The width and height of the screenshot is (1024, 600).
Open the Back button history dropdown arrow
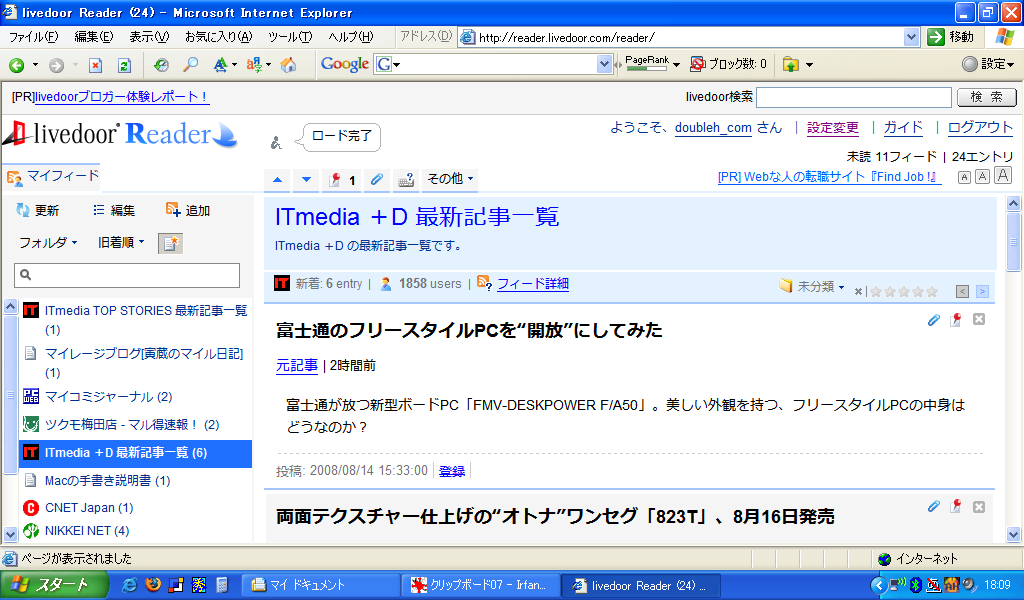pos(35,65)
